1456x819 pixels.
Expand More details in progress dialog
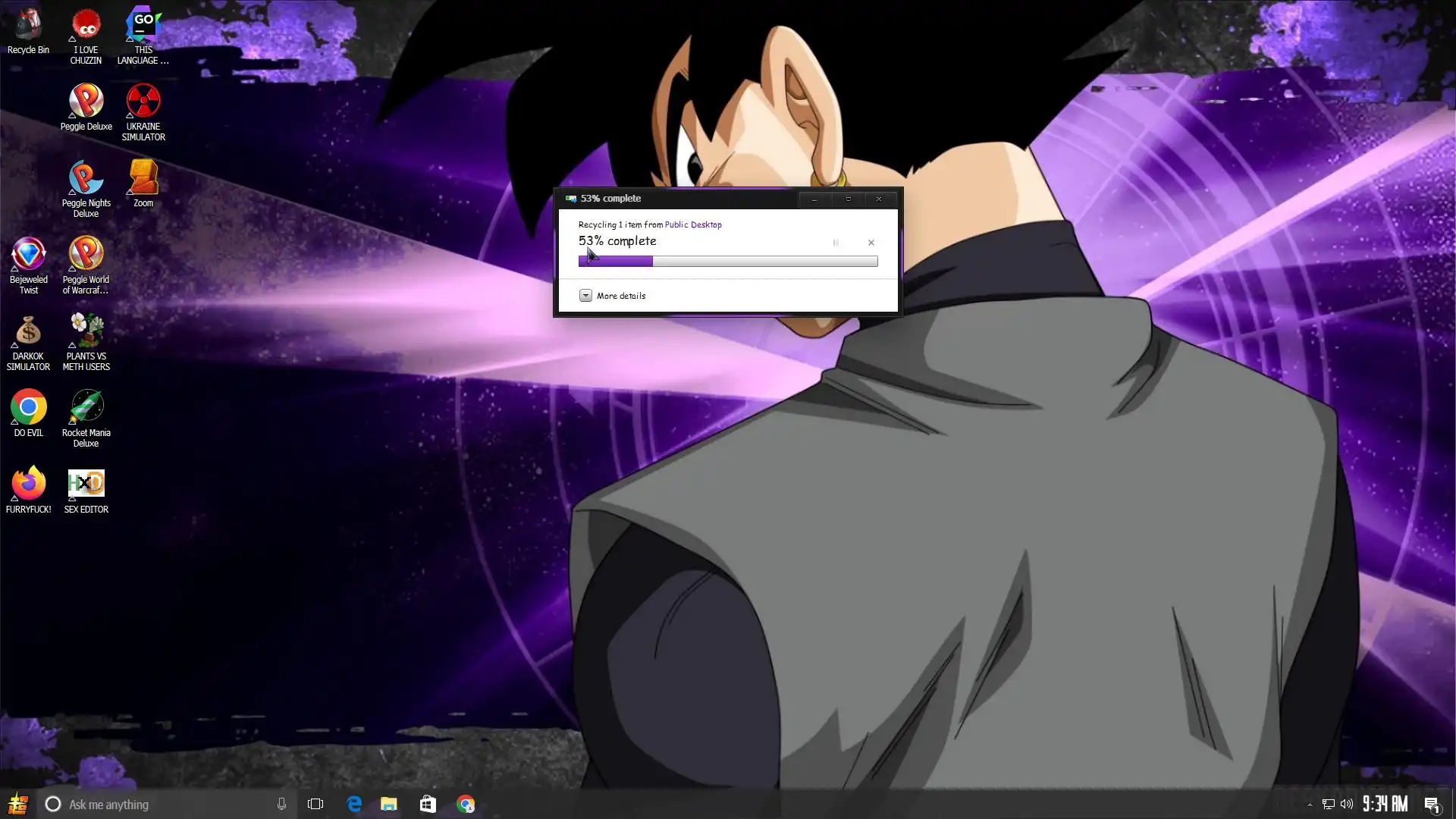(585, 296)
